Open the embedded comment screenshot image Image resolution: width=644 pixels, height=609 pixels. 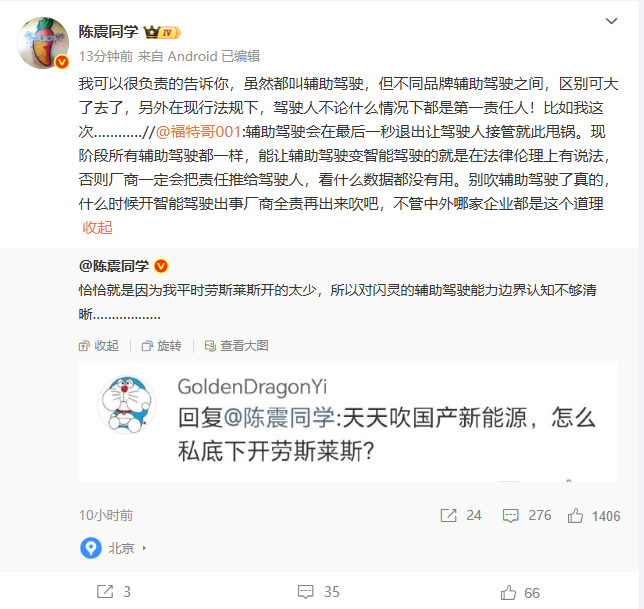tap(348, 421)
